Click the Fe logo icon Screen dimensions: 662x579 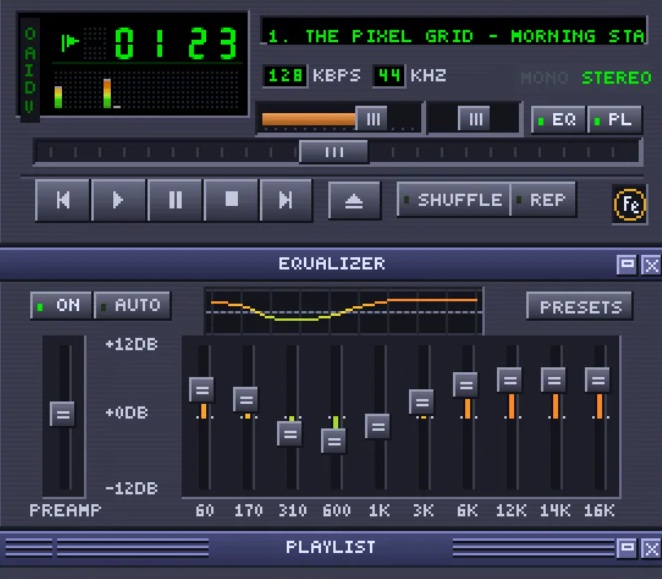point(629,205)
